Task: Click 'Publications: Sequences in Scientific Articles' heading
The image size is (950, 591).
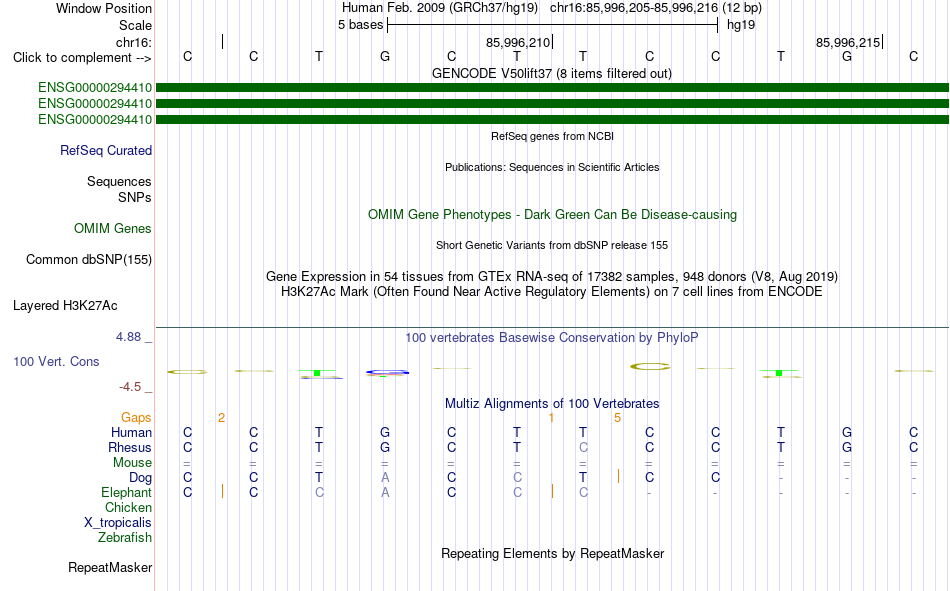Action: point(552,167)
